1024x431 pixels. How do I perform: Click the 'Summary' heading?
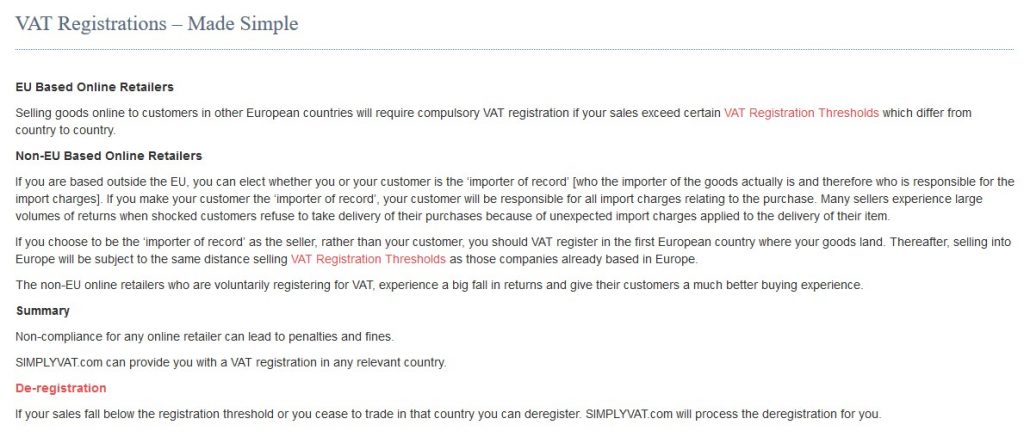(42, 311)
